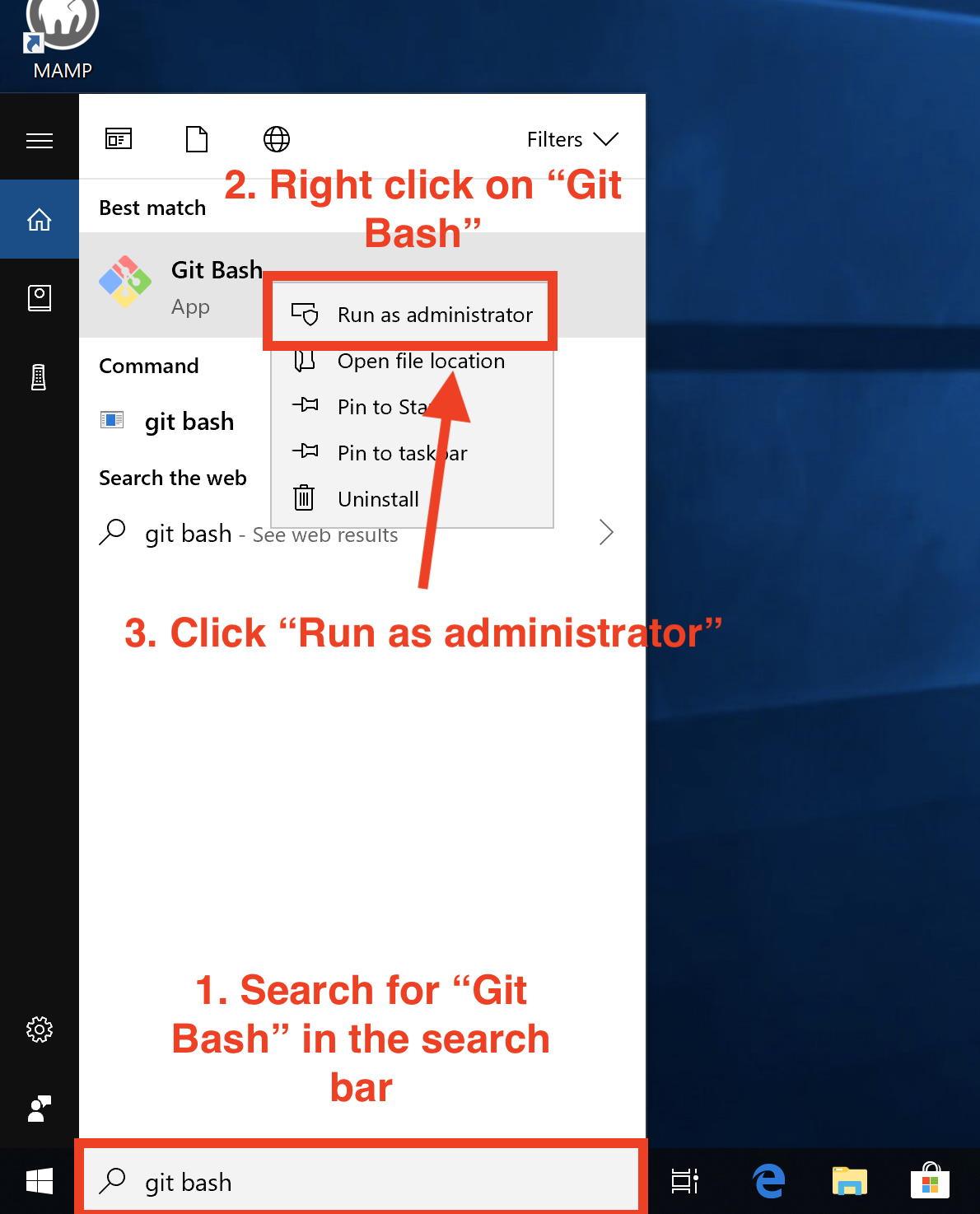This screenshot has width=980, height=1214.
Task: Launch Microsoft Edge from taskbar
Action: tap(769, 1181)
